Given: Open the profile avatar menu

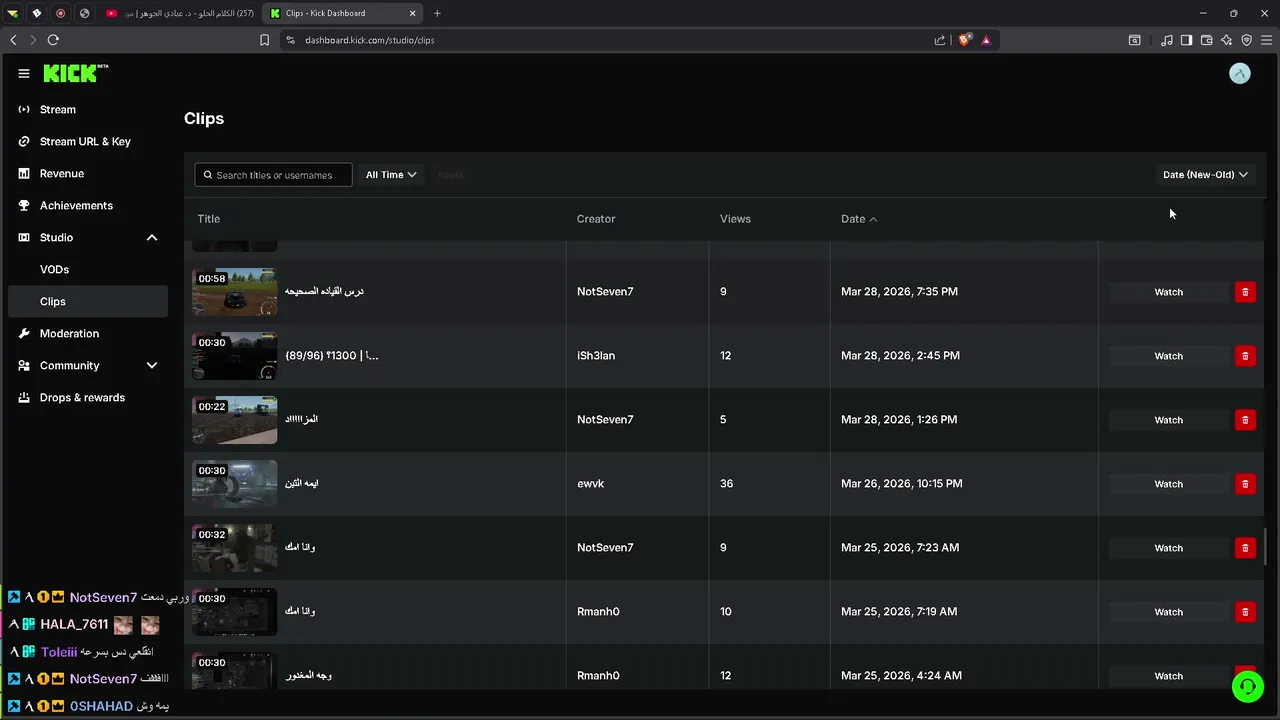Looking at the screenshot, I should tap(1240, 73).
